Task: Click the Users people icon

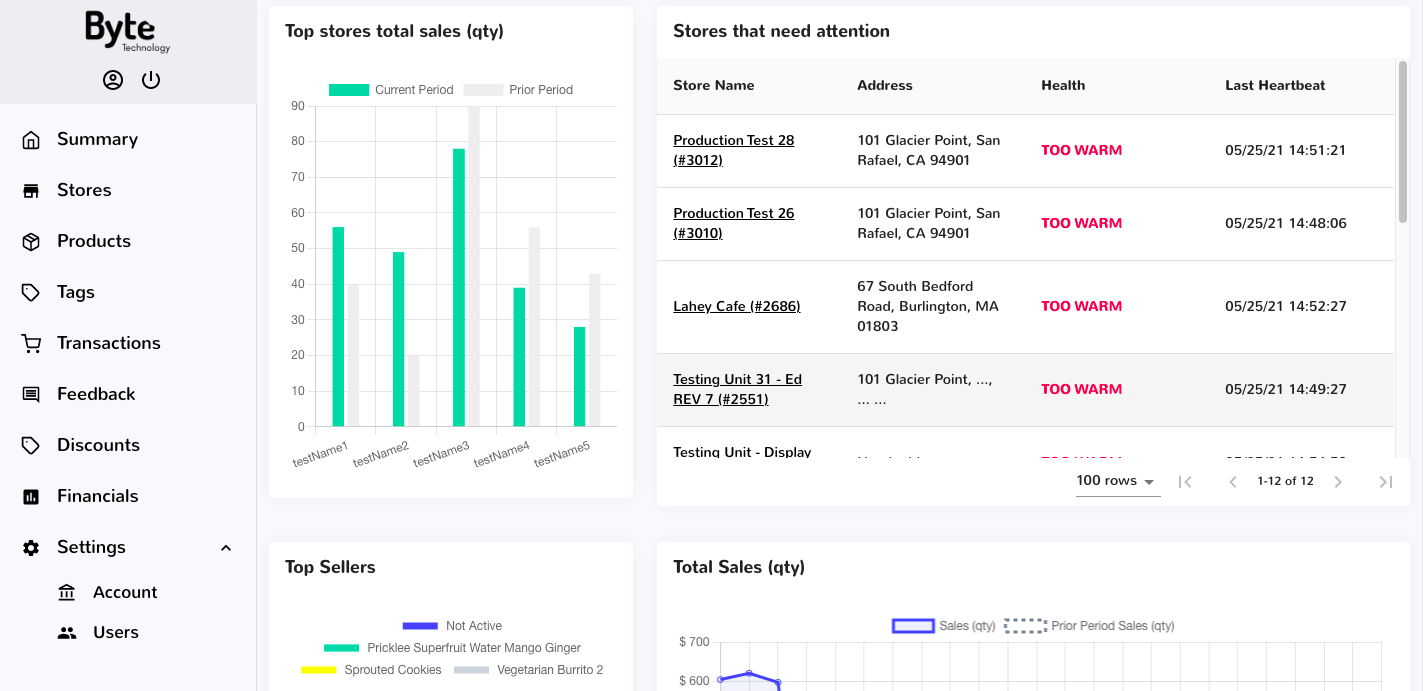Action: click(x=67, y=633)
